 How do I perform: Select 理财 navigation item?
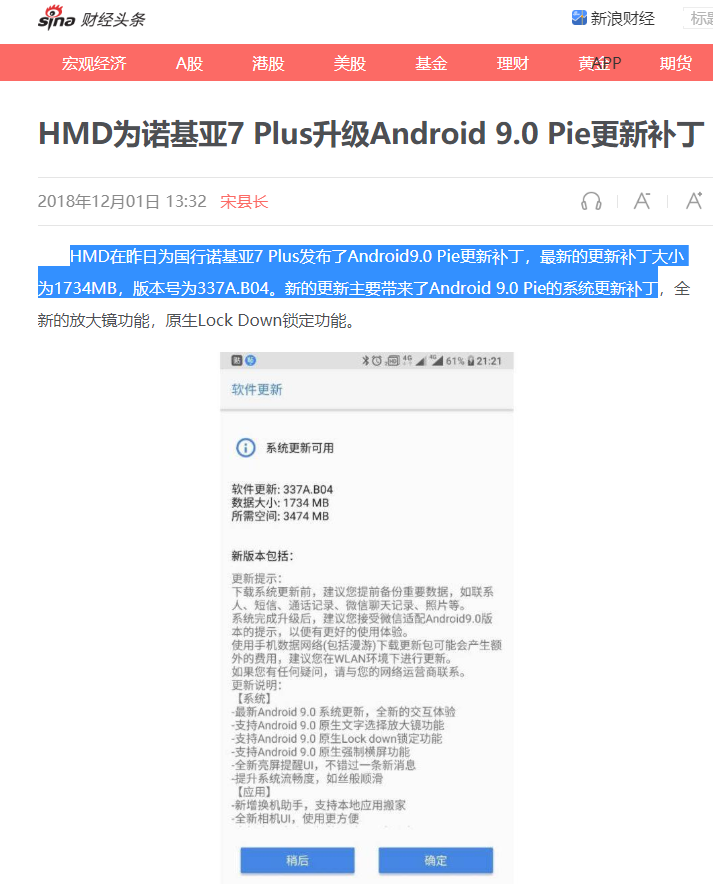pos(513,63)
